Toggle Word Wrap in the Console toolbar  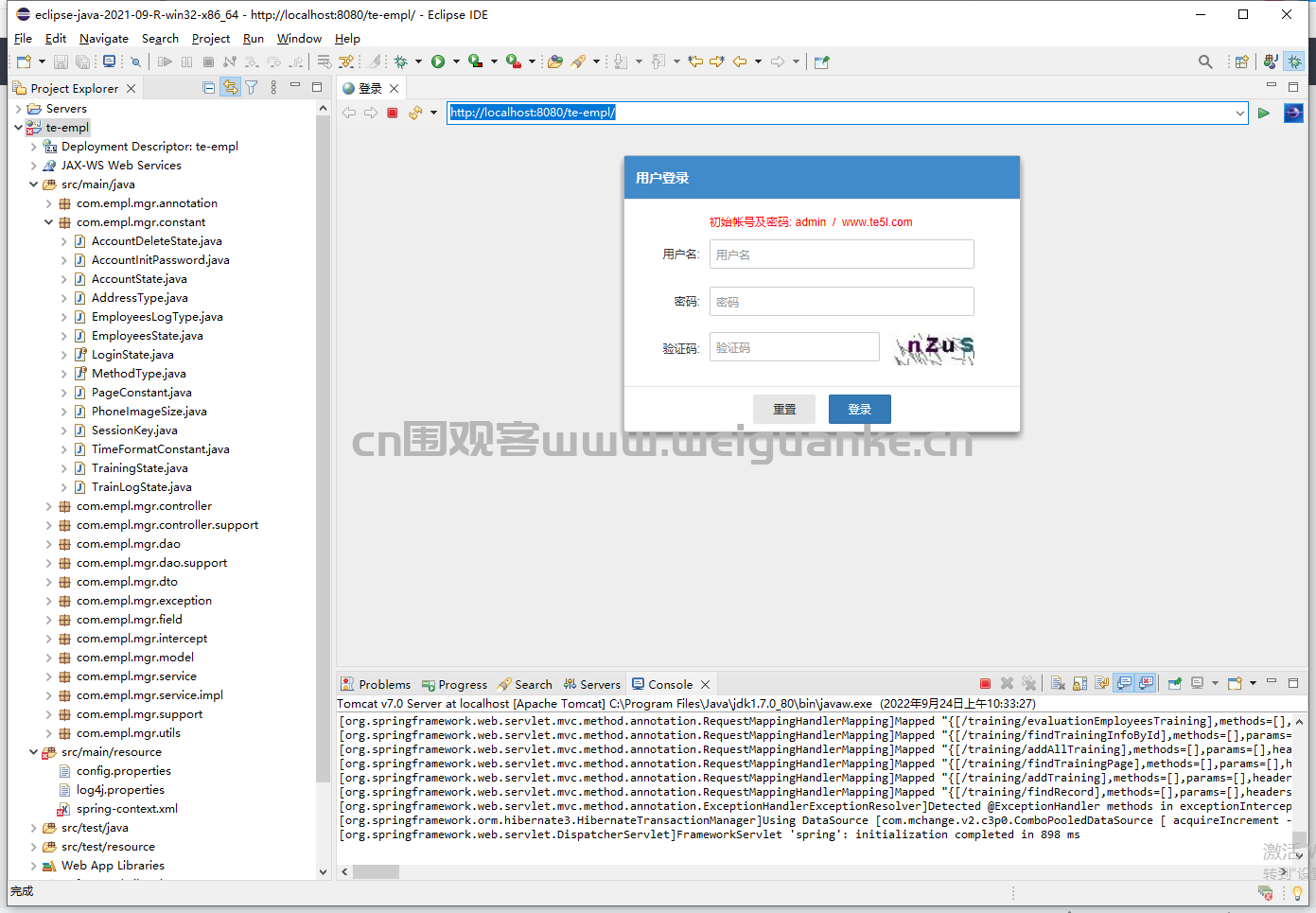click(x=1101, y=683)
